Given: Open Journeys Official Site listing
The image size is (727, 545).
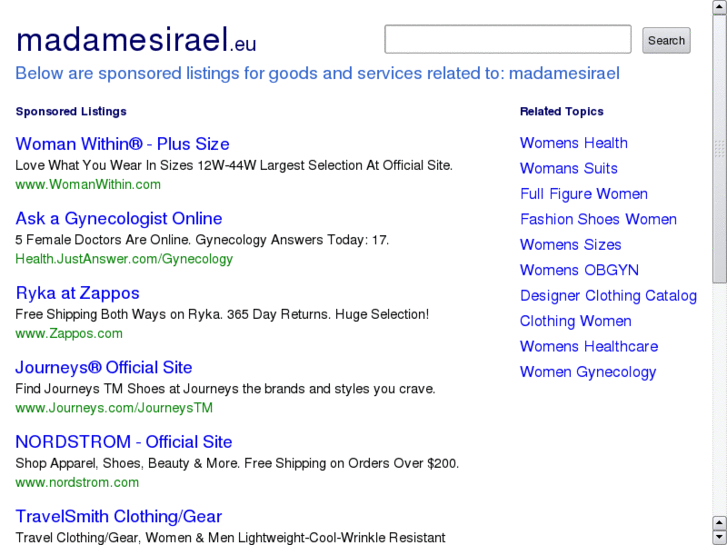Looking at the screenshot, I should point(104,367).
